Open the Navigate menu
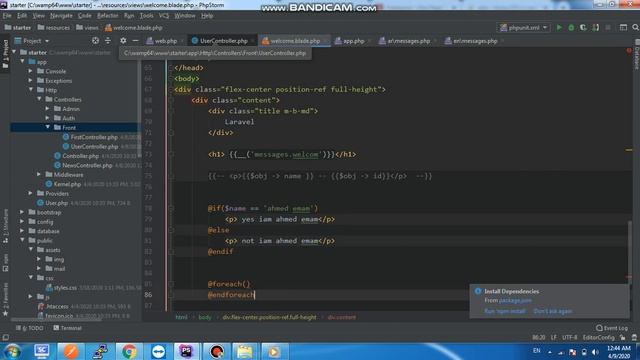Viewport: 640px width, 360px height. (x=61, y=16)
